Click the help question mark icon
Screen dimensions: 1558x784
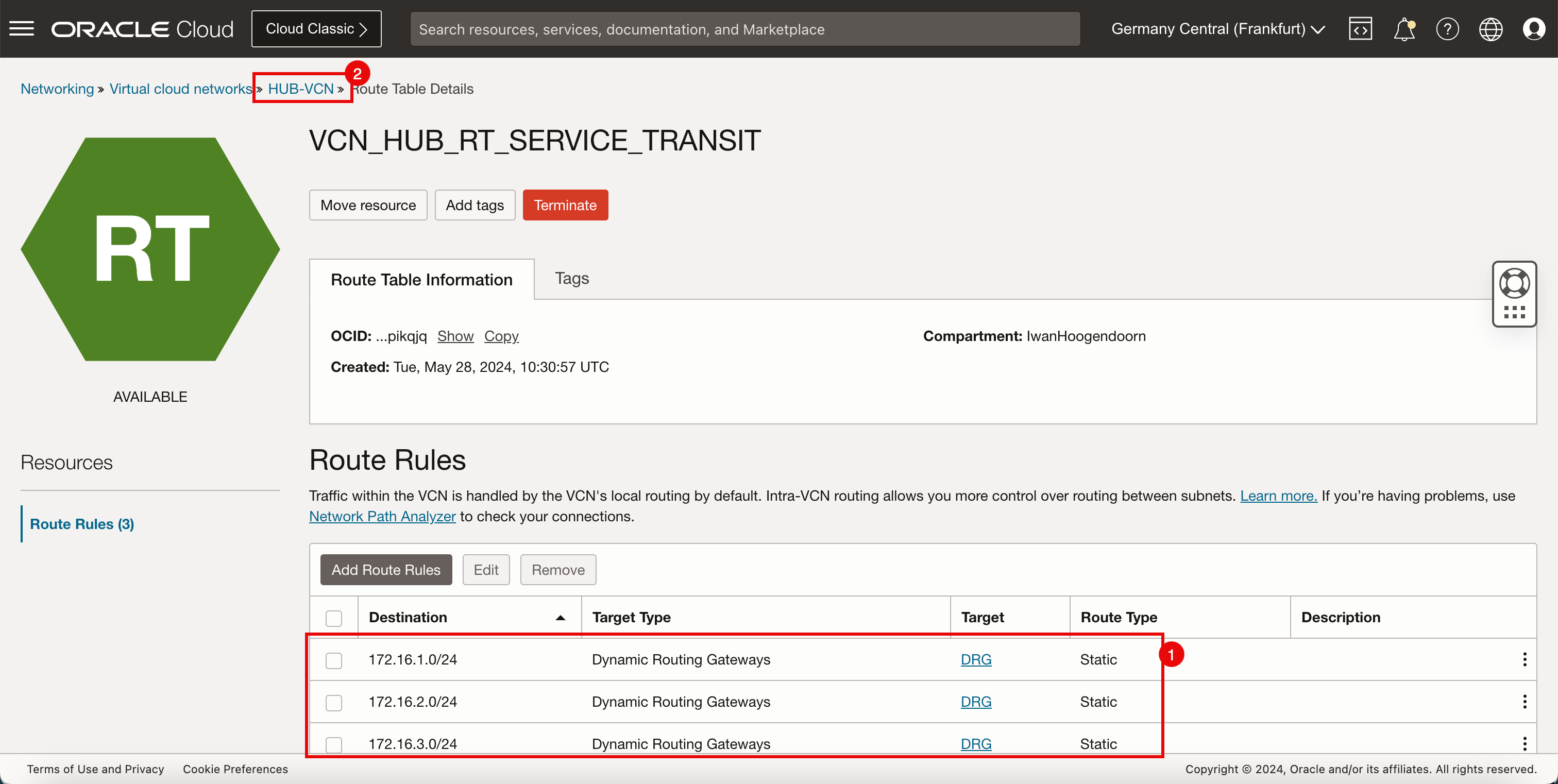click(x=1448, y=29)
